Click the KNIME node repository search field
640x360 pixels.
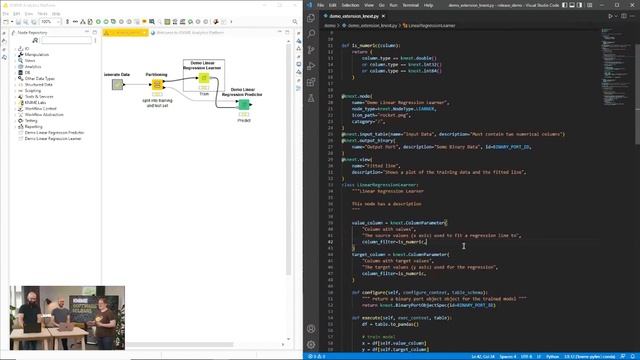(x=66, y=40)
